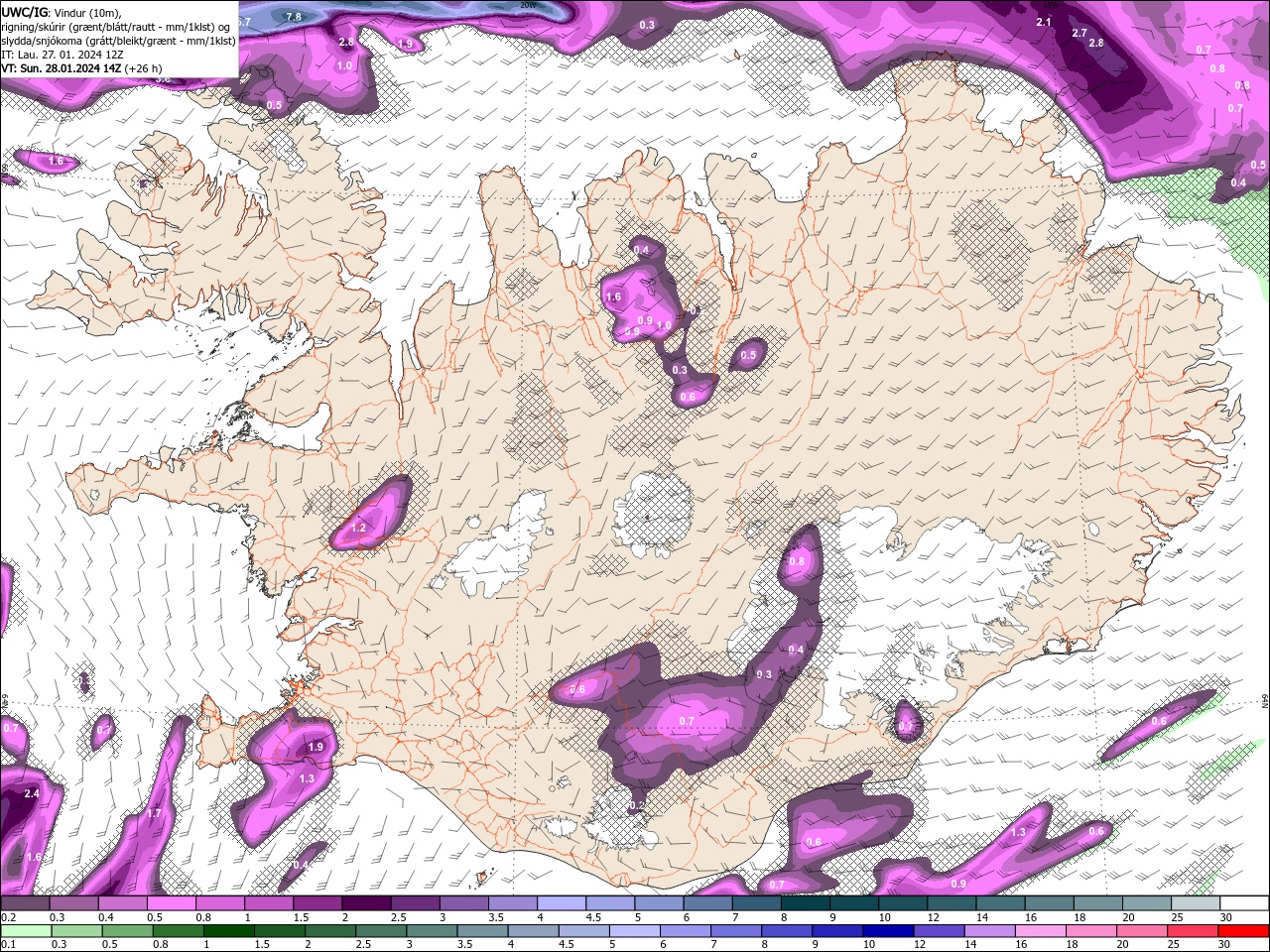Click the '3.5' label in the top legend row
This screenshot has height=952, width=1270.
point(496,917)
